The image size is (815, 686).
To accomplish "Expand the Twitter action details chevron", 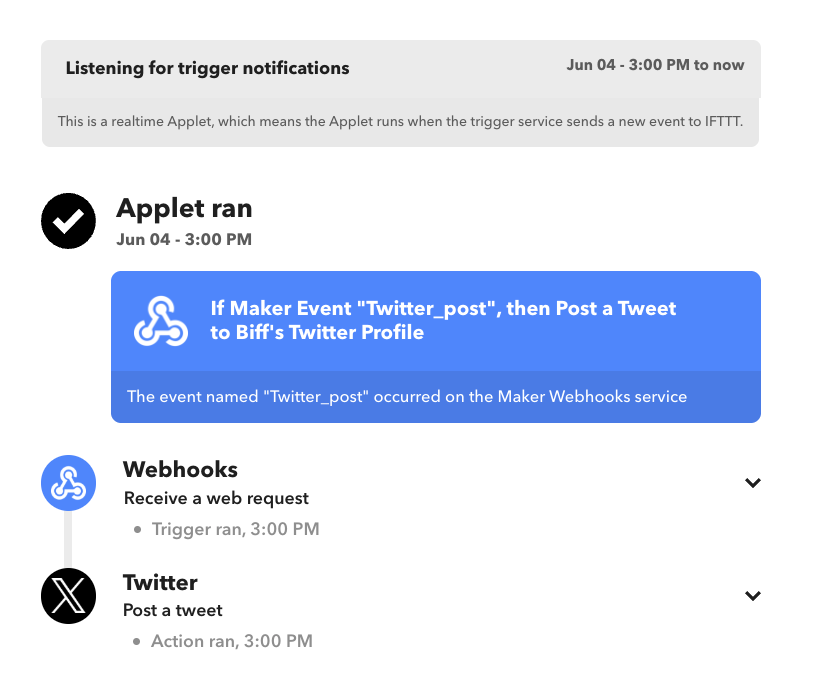I will pyautogui.click(x=752, y=596).
